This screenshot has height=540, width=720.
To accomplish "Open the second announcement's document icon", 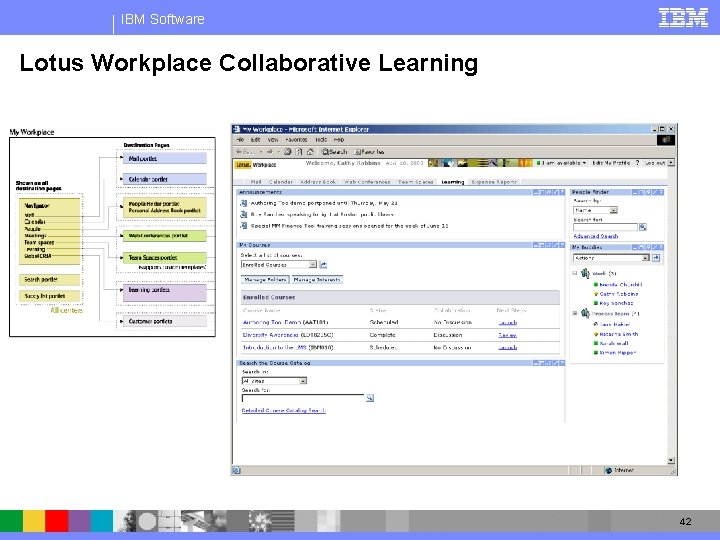I will click(244, 214).
